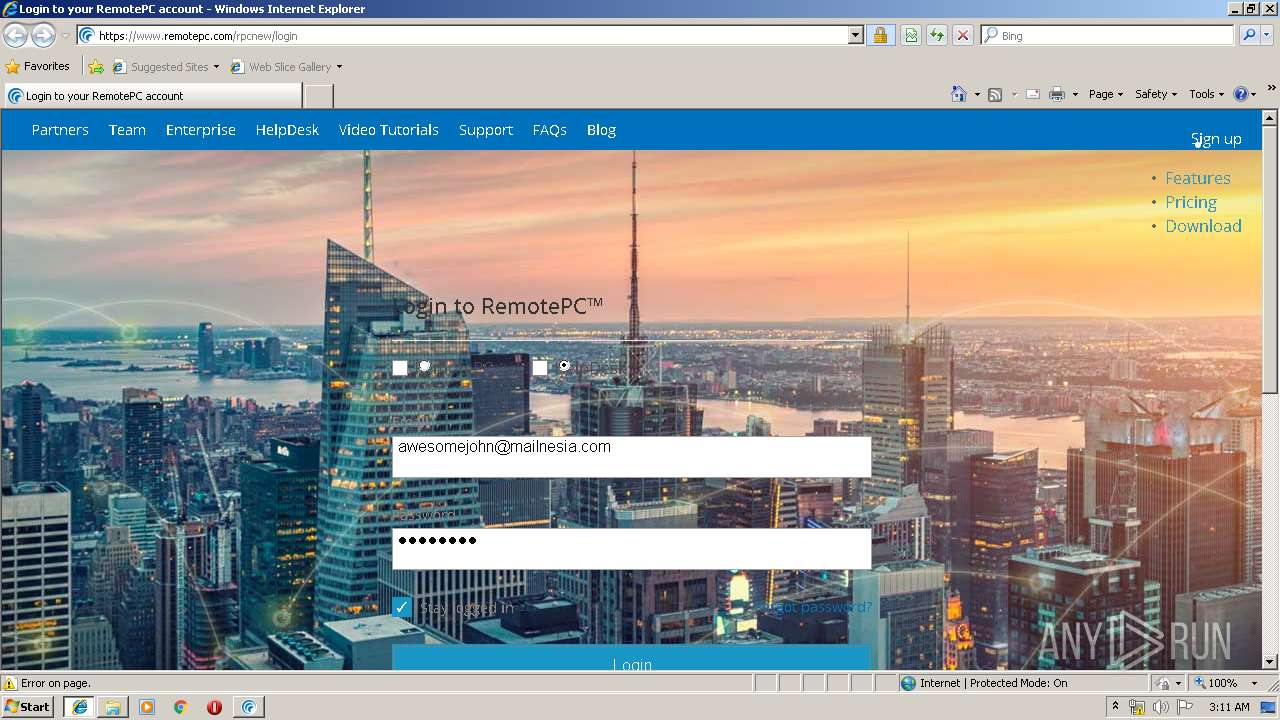This screenshot has width=1280, height=720.
Task: Open the Features link
Action: pos(1198,178)
